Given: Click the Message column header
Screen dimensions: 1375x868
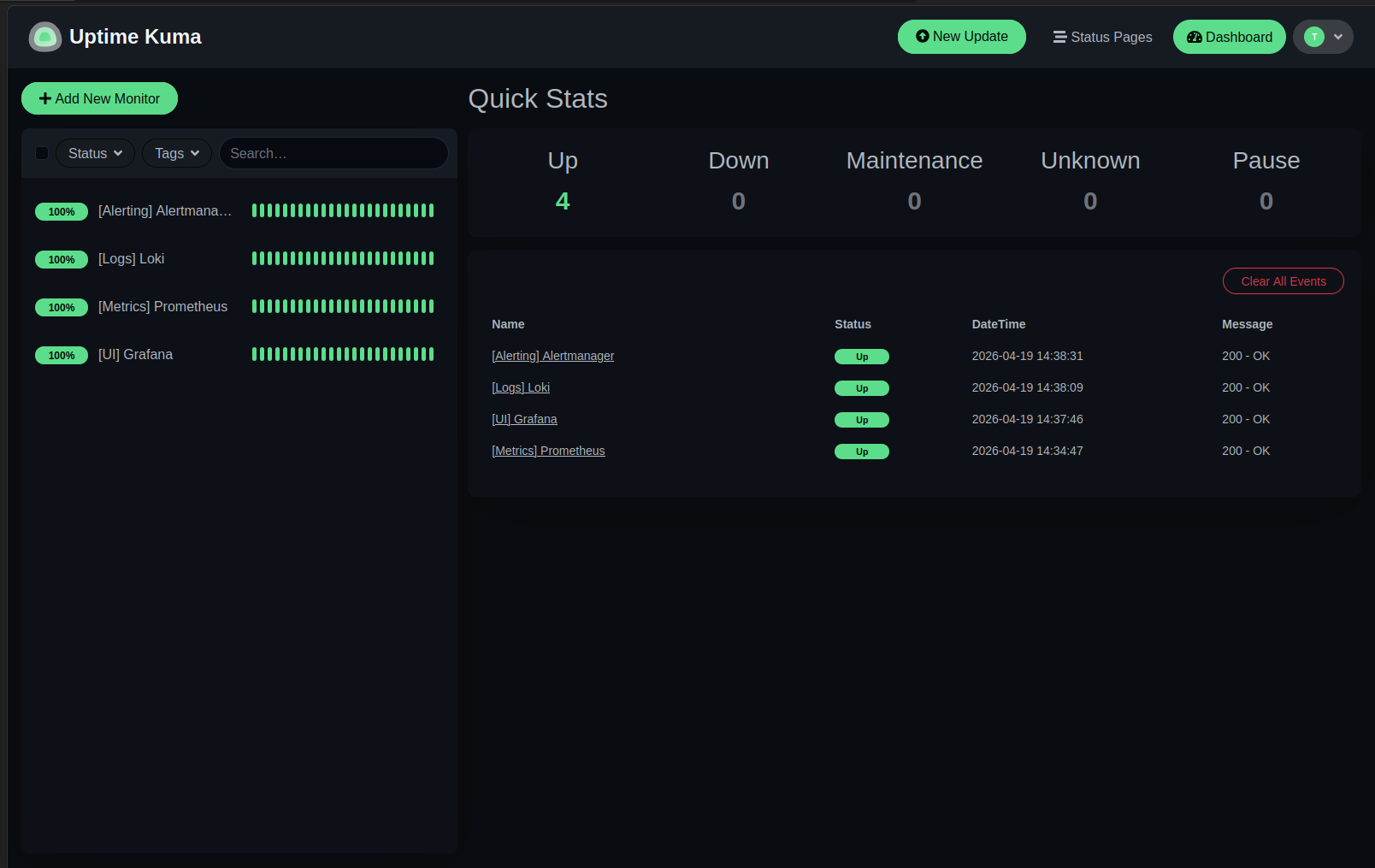Looking at the screenshot, I should click(x=1247, y=324).
